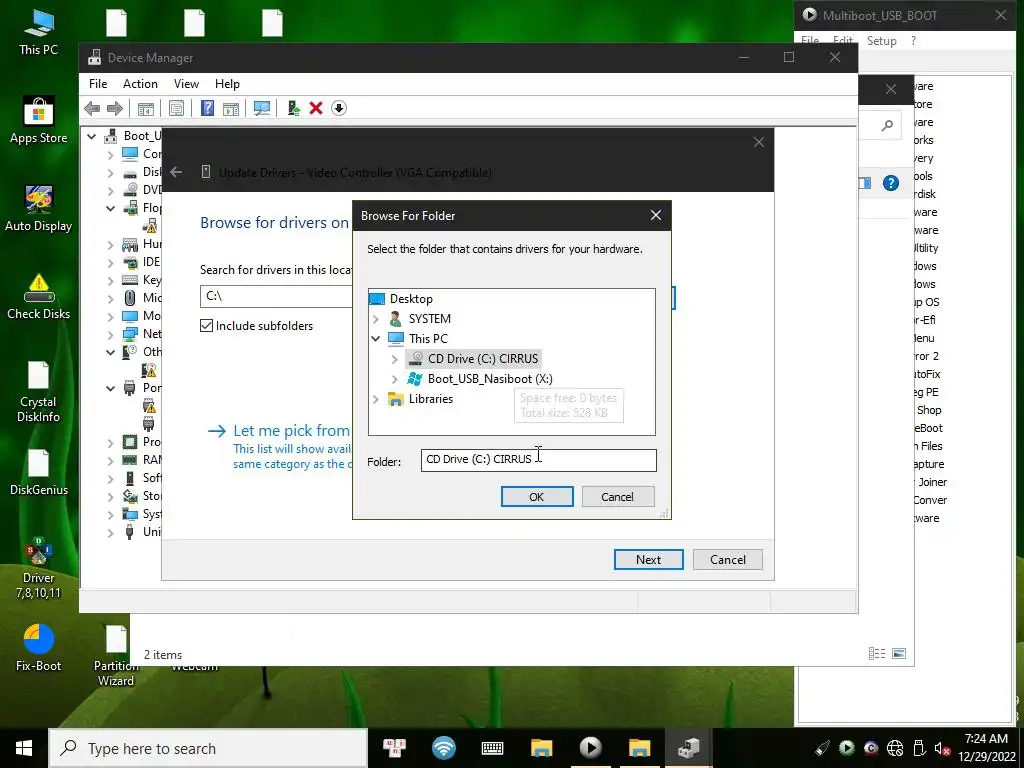The image size is (1024, 768).
Task: Expand the DVD category in Device Manager tree
Action: (x=110, y=191)
